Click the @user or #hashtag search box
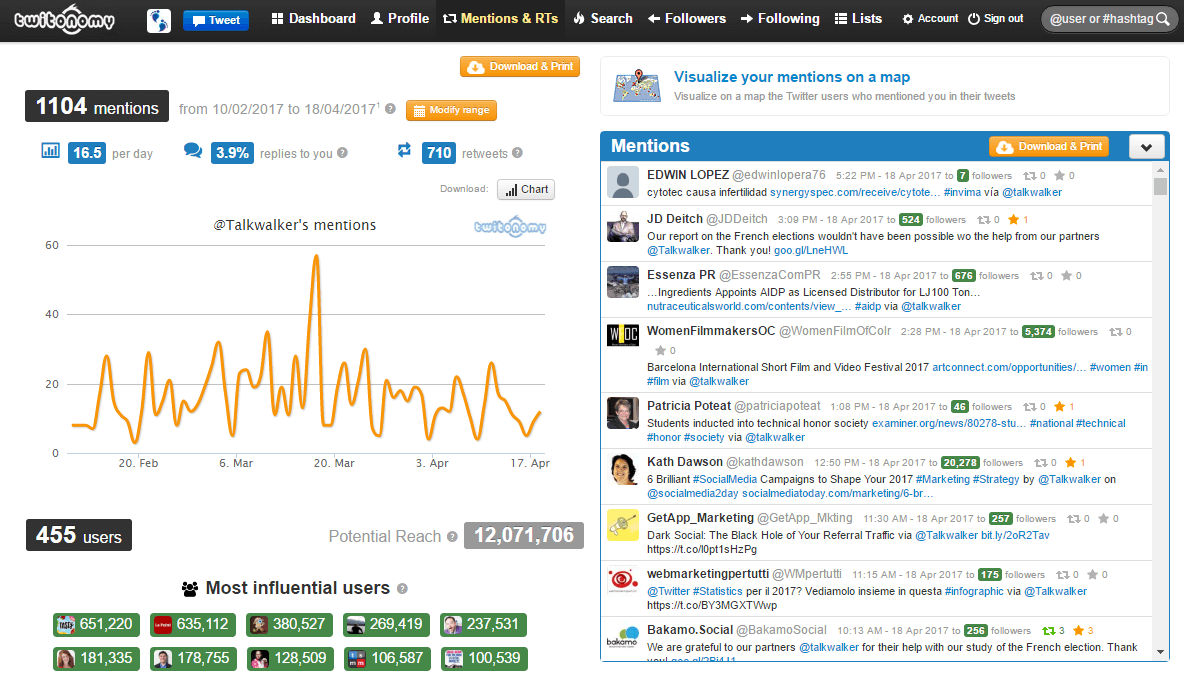 pos(1100,18)
